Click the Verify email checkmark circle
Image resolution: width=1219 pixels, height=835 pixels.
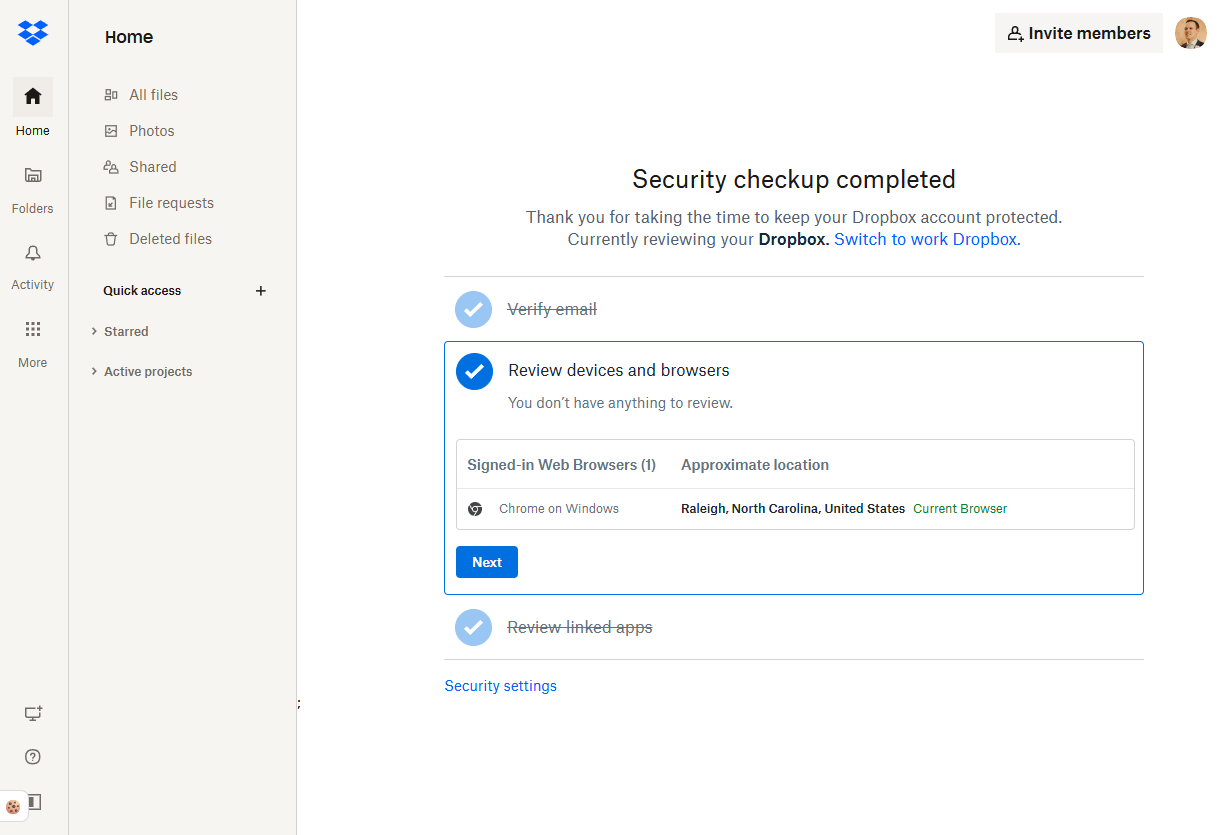click(473, 310)
